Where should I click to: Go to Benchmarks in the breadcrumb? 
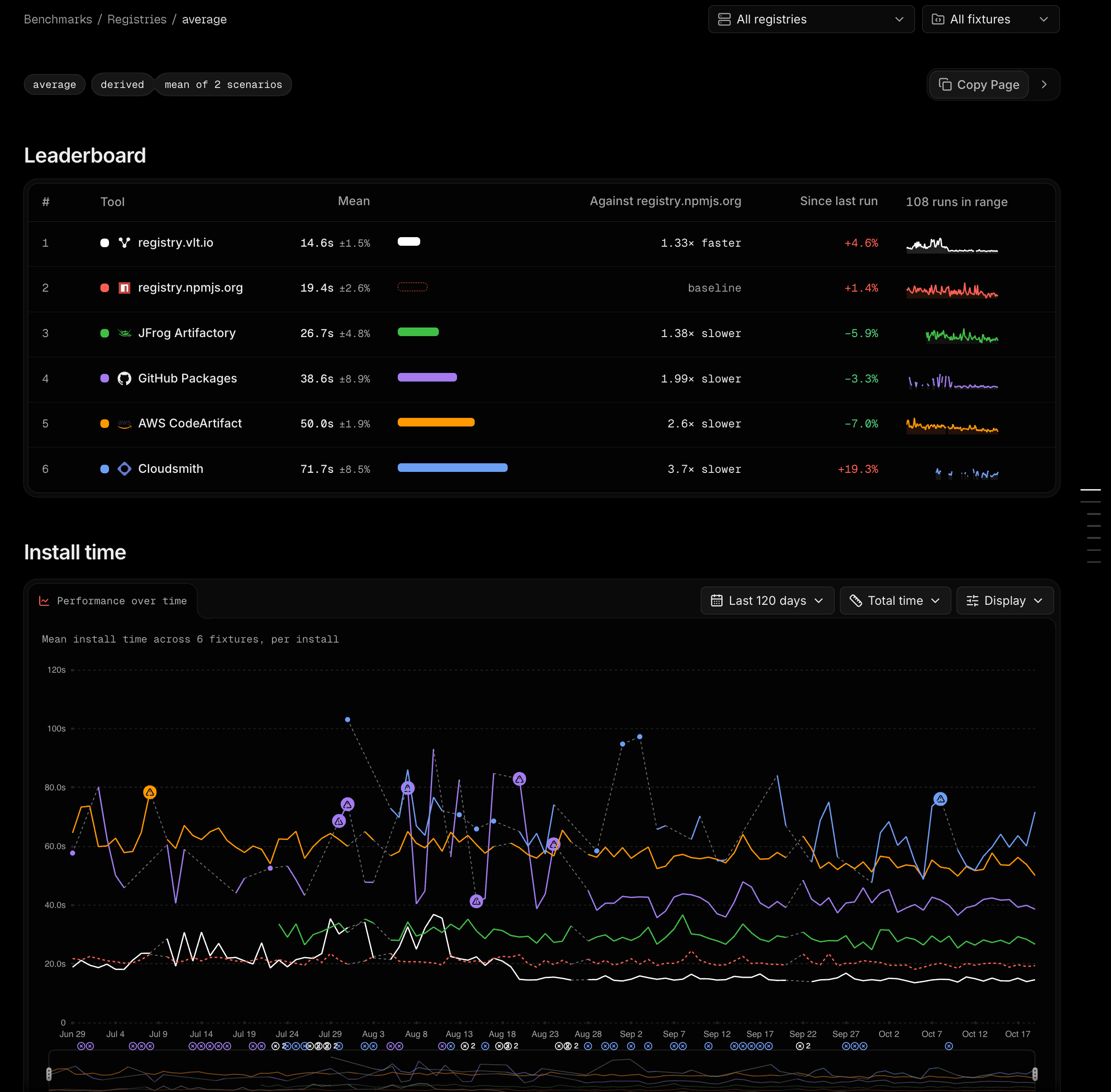click(58, 20)
